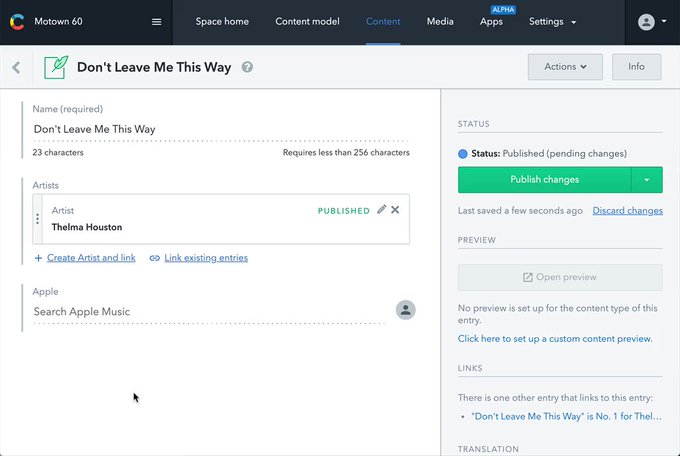Screen dimensions: 680x456
Task: Click 'Last saved a few seconds ago' text
Action: tap(520, 211)
